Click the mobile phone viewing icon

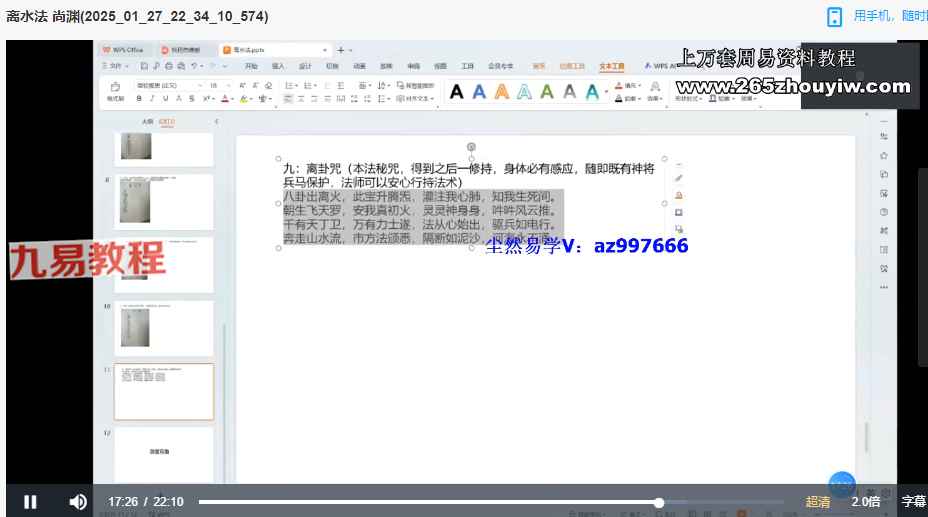click(x=835, y=17)
